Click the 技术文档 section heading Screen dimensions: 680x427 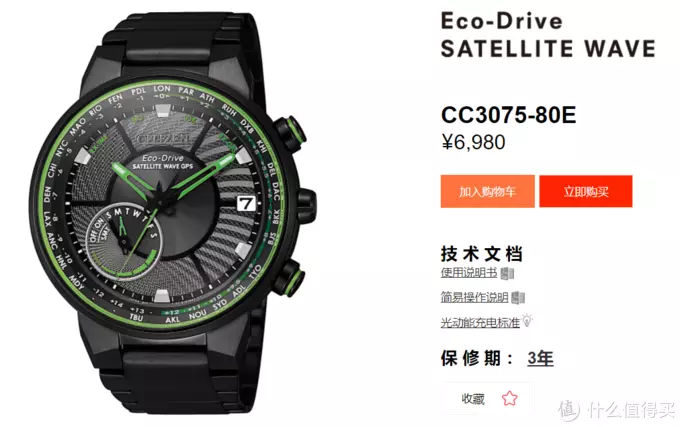point(482,254)
